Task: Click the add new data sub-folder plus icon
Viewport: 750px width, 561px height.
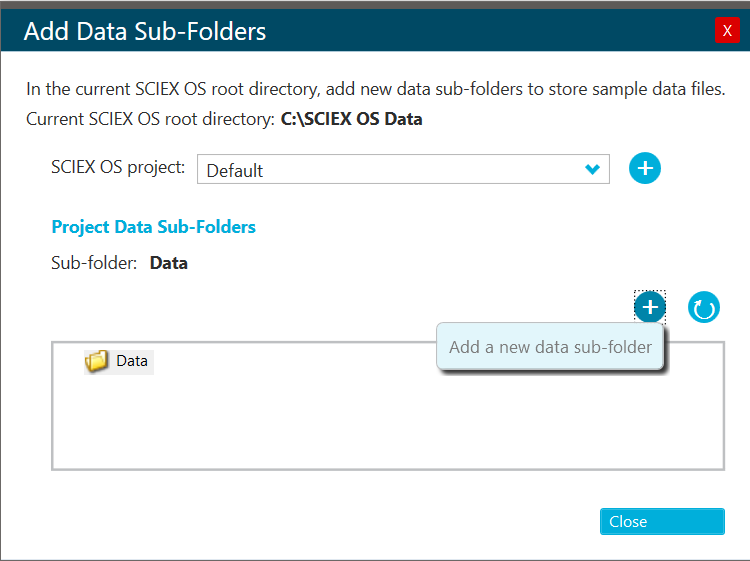Action: 650,307
